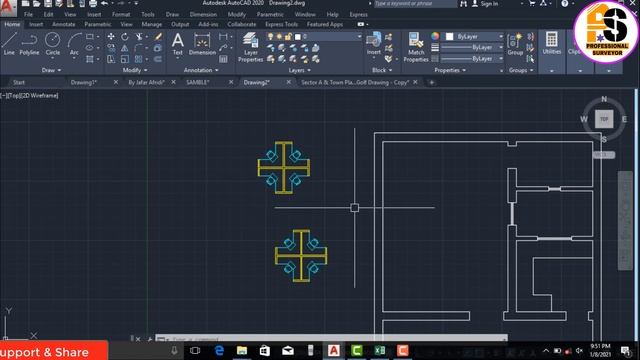Switch to the Annotate ribbon tab
This screenshot has width=640, height=360.
[x=63, y=24]
